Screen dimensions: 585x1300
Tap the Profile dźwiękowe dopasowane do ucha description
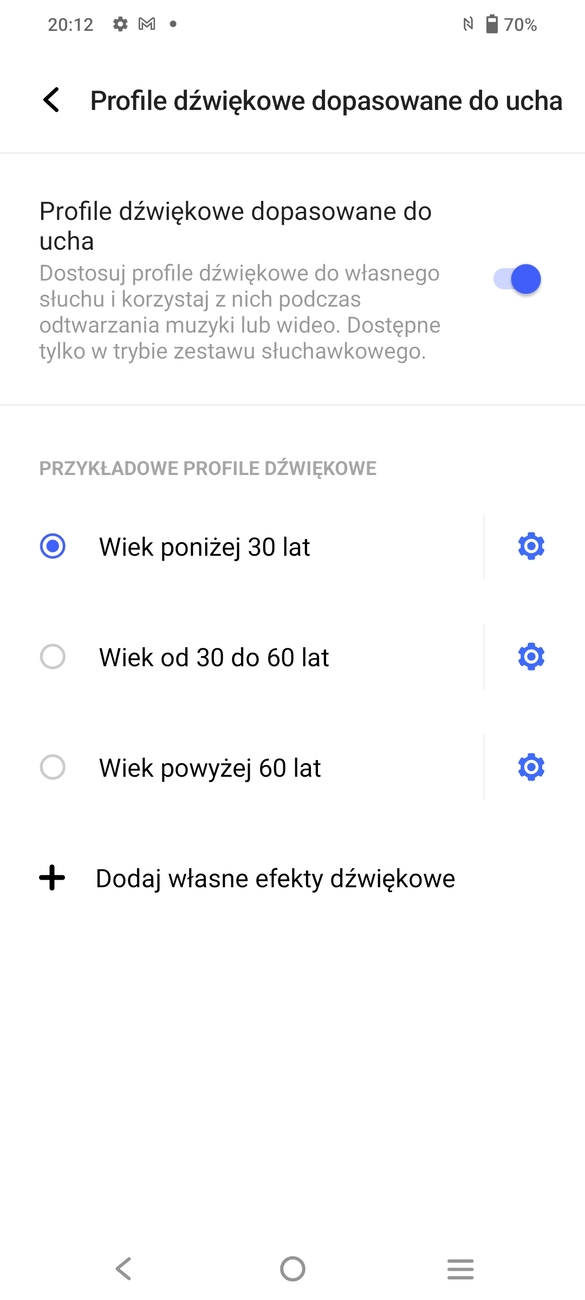(x=240, y=312)
